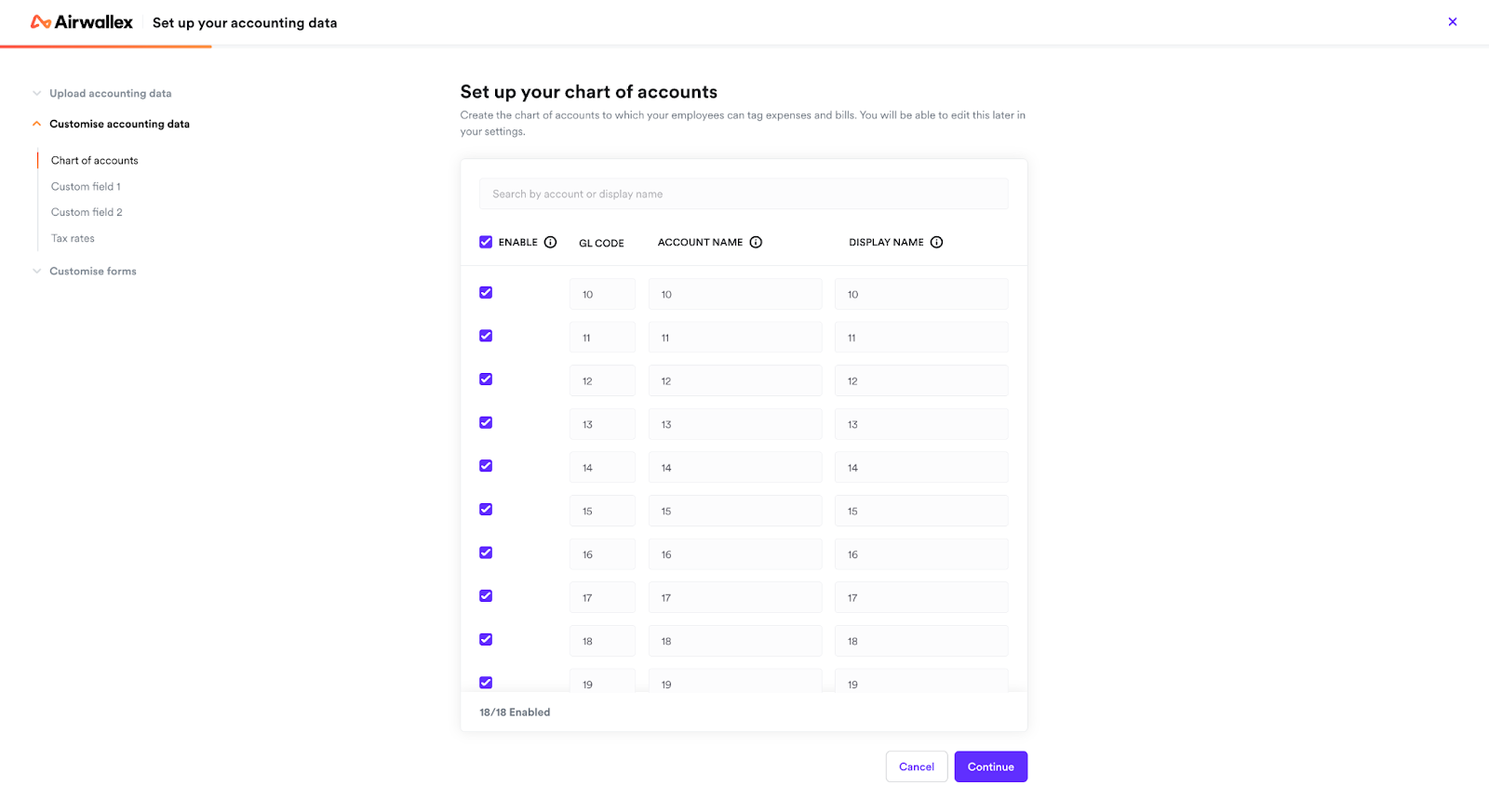Focus the search by account field

coord(744,193)
